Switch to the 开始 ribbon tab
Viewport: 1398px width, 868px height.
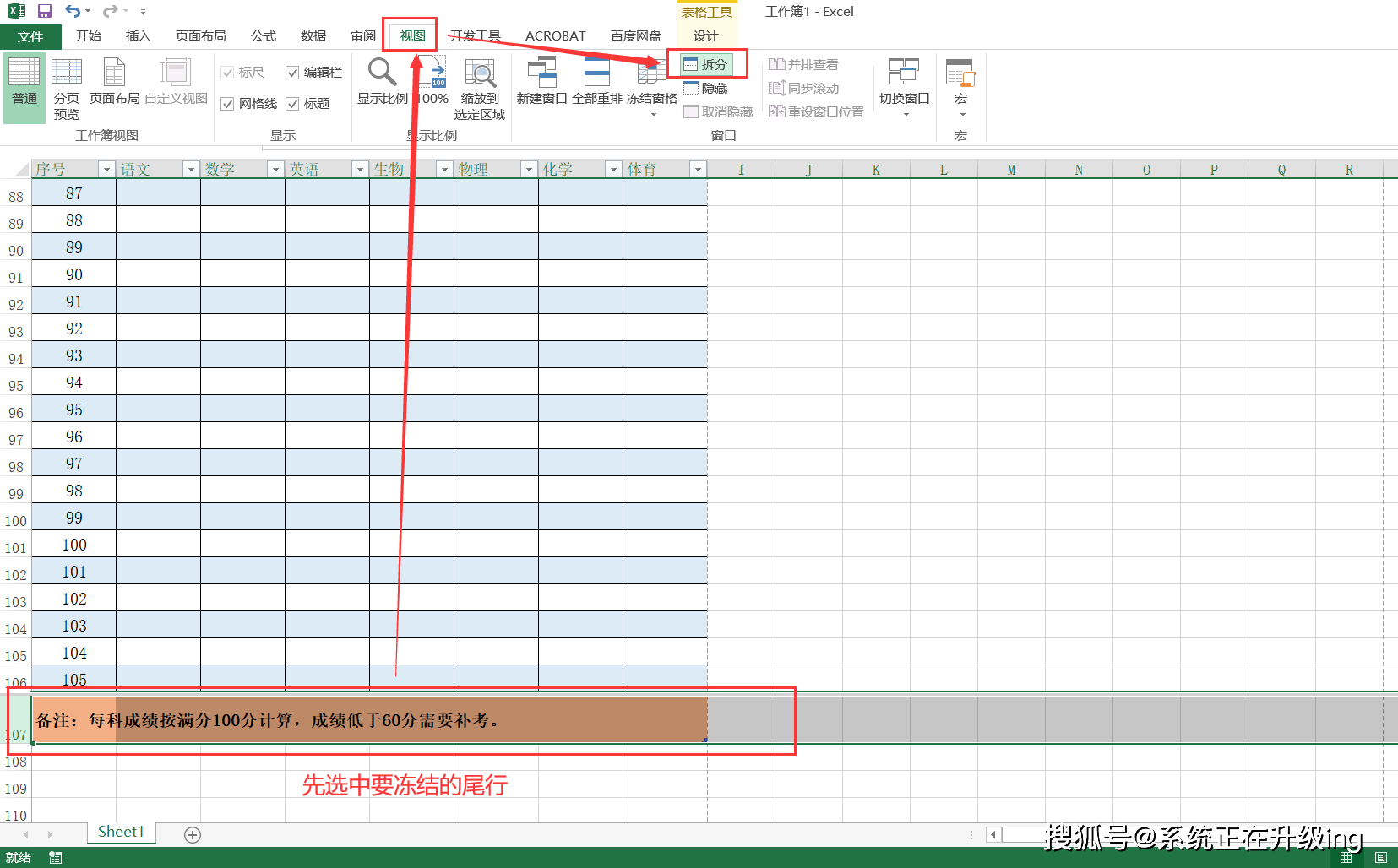(89, 35)
